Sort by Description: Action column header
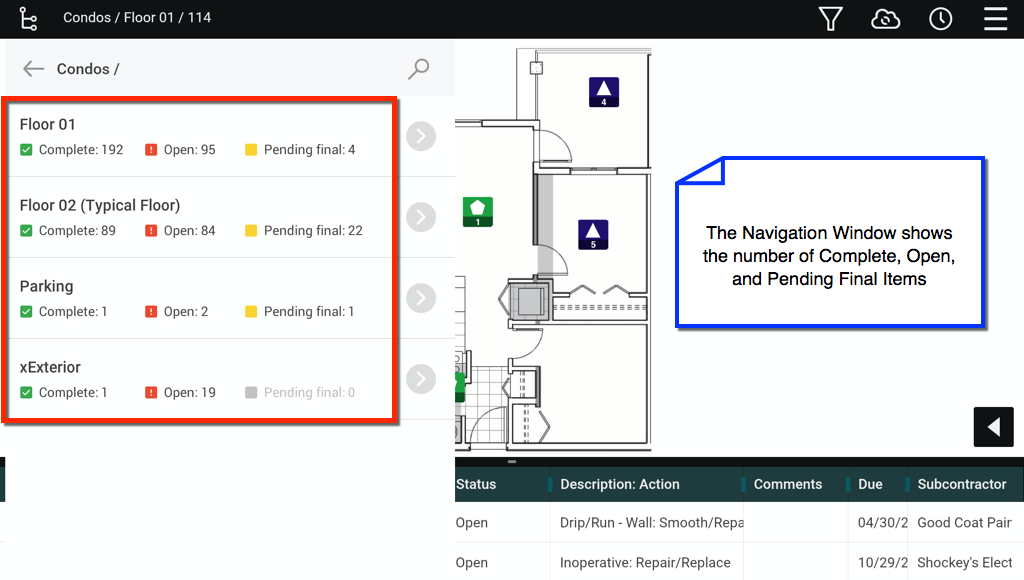This screenshot has height=580, width=1024. point(619,484)
